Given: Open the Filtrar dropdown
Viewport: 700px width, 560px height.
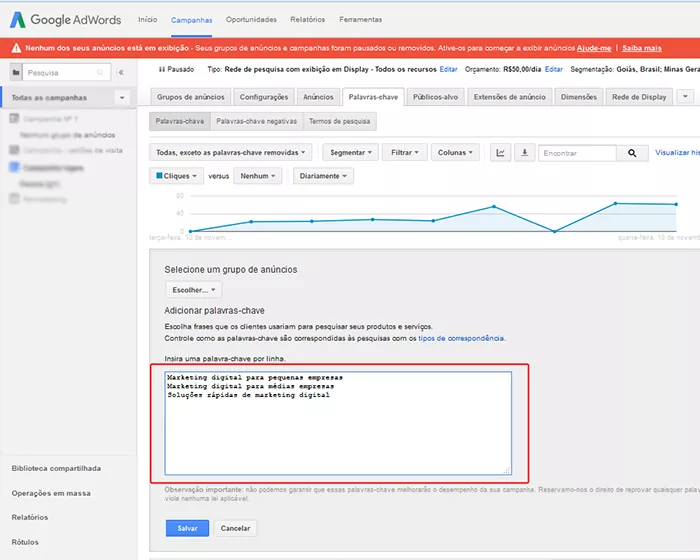Looking at the screenshot, I should (404, 152).
